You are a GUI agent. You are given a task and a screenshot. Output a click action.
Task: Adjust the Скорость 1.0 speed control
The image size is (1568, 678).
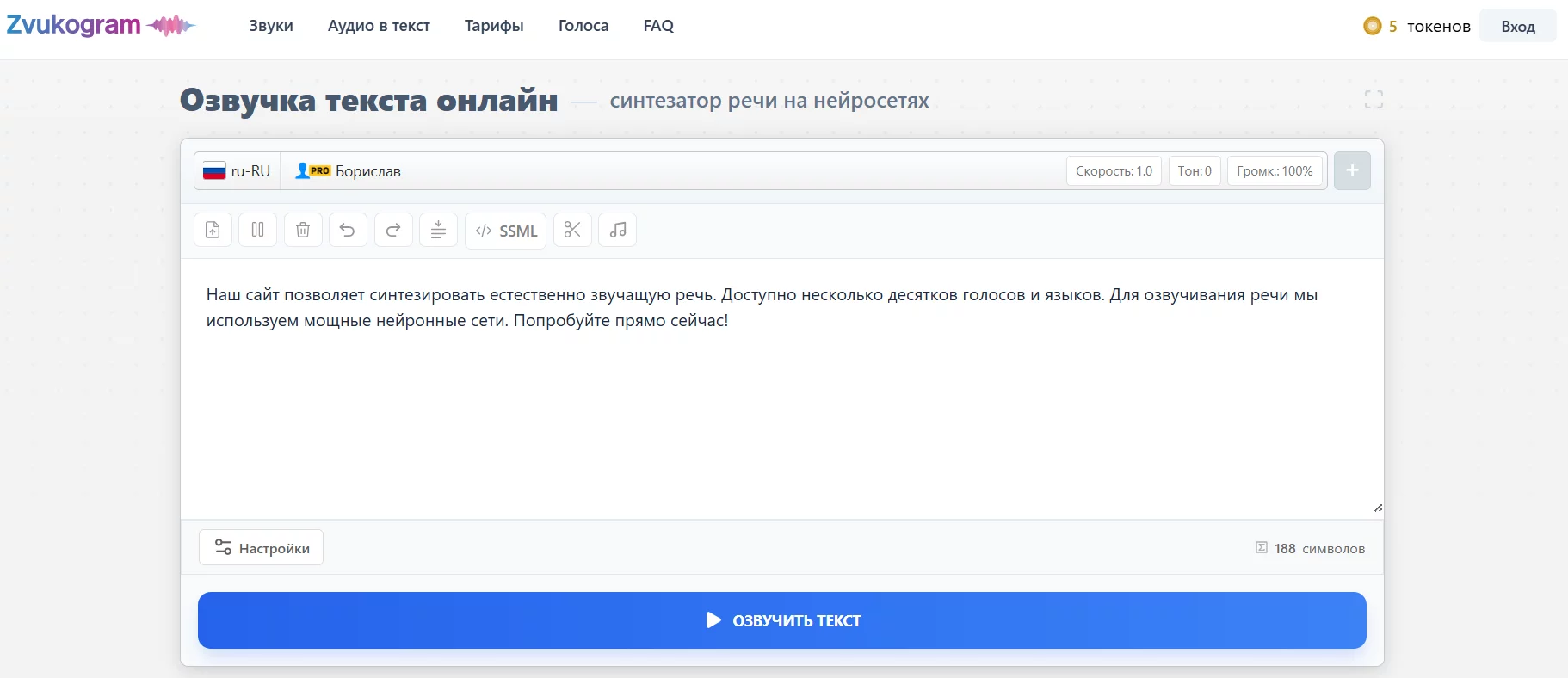[x=1114, y=171]
